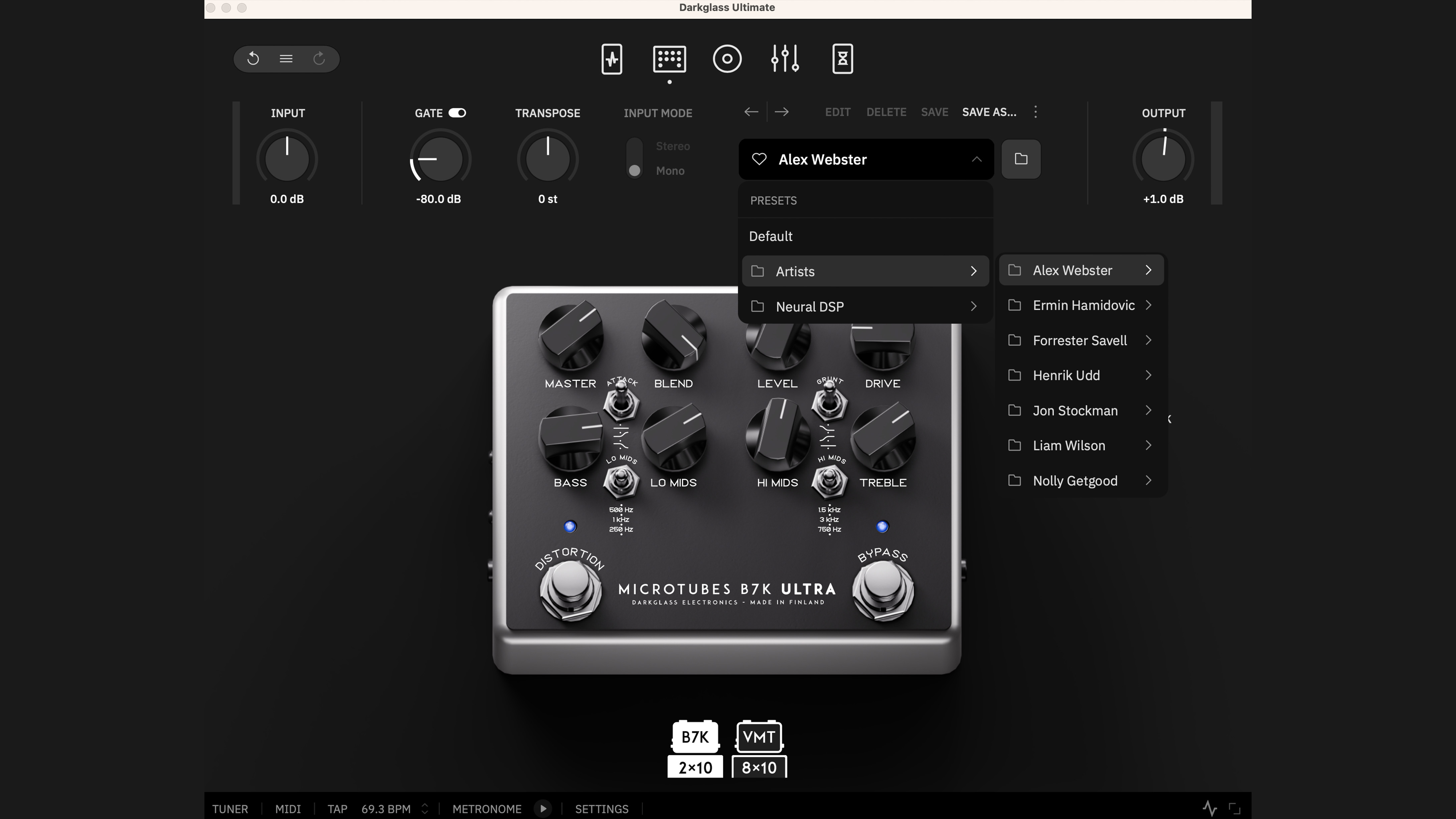Flip the HI MIDS frequency switch

tap(829, 481)
